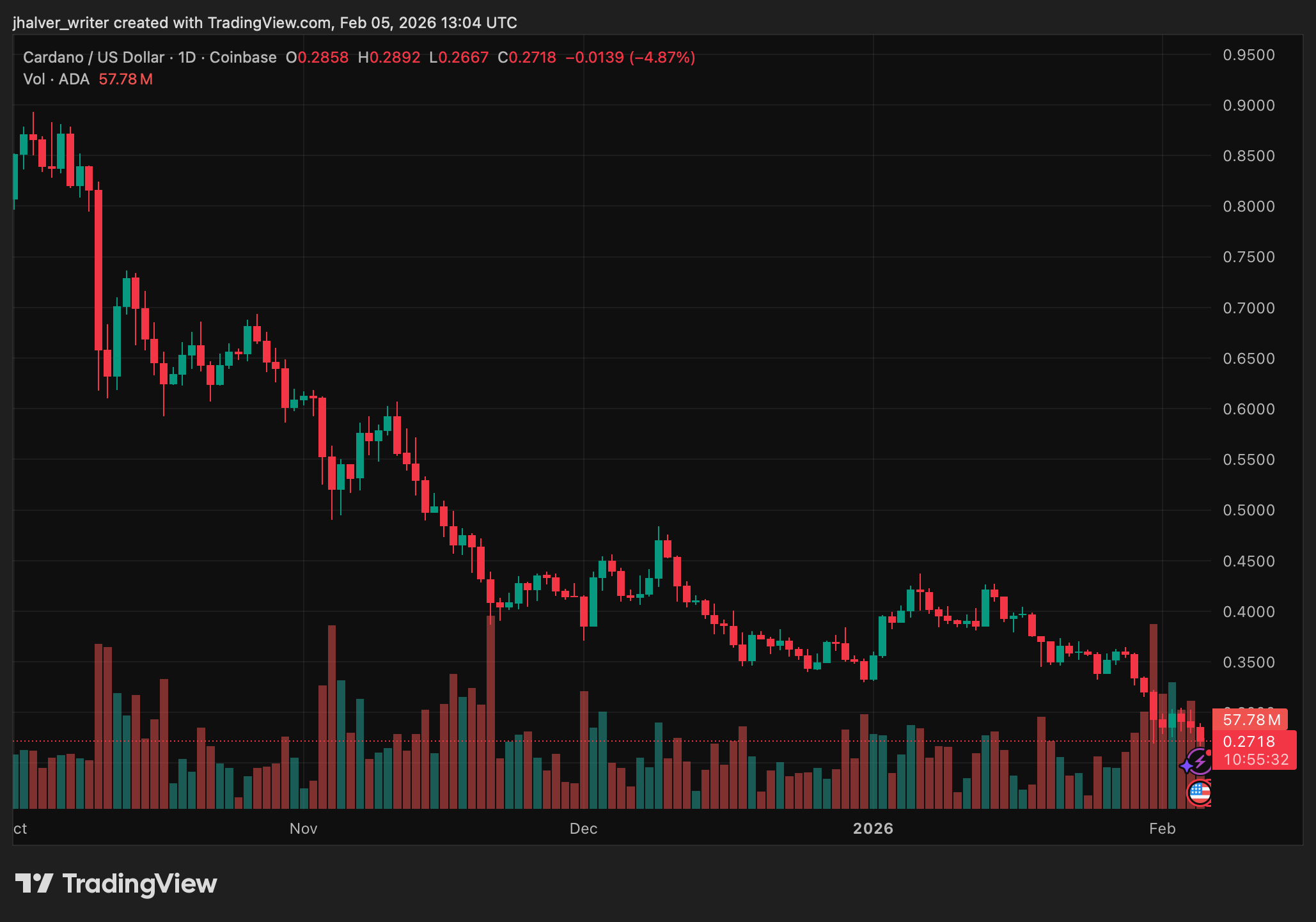This screenshot has height=922, width=1316.
Task: Click the Cardano / US Dollar symbol title
Action: [x=93, y=58]
